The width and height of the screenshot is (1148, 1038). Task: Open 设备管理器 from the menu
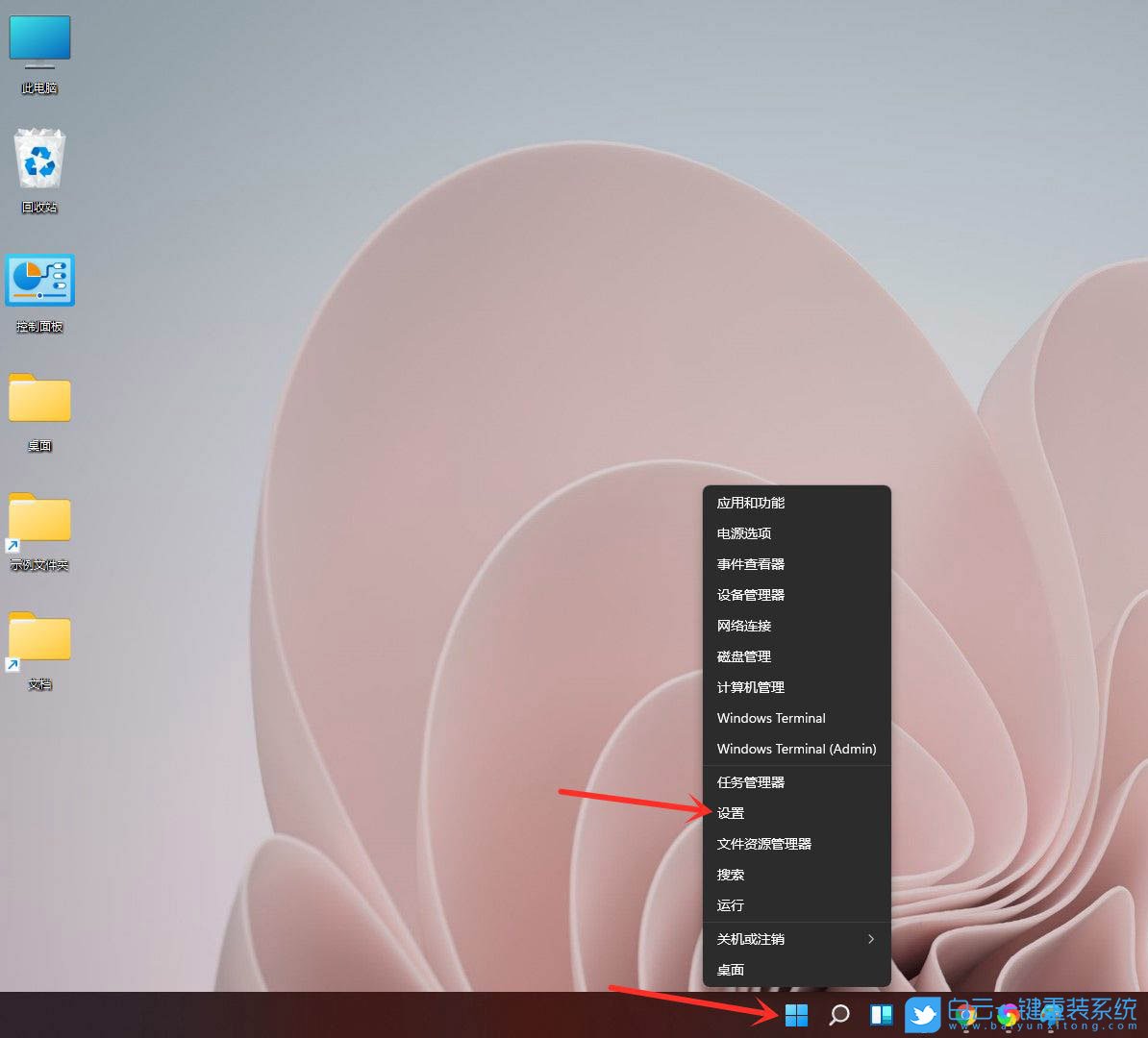(x=751, y=594)
